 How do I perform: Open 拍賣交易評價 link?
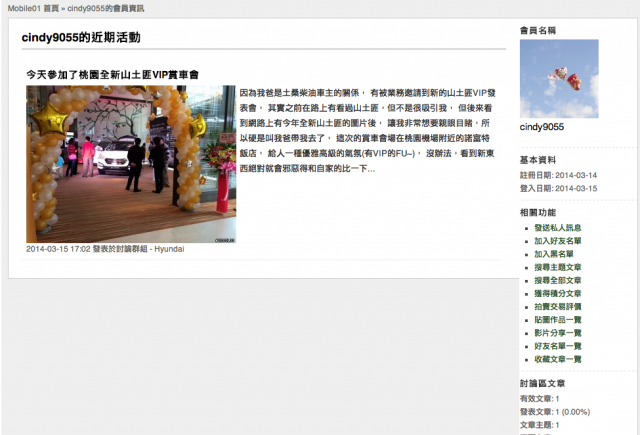tap(558, 306)
